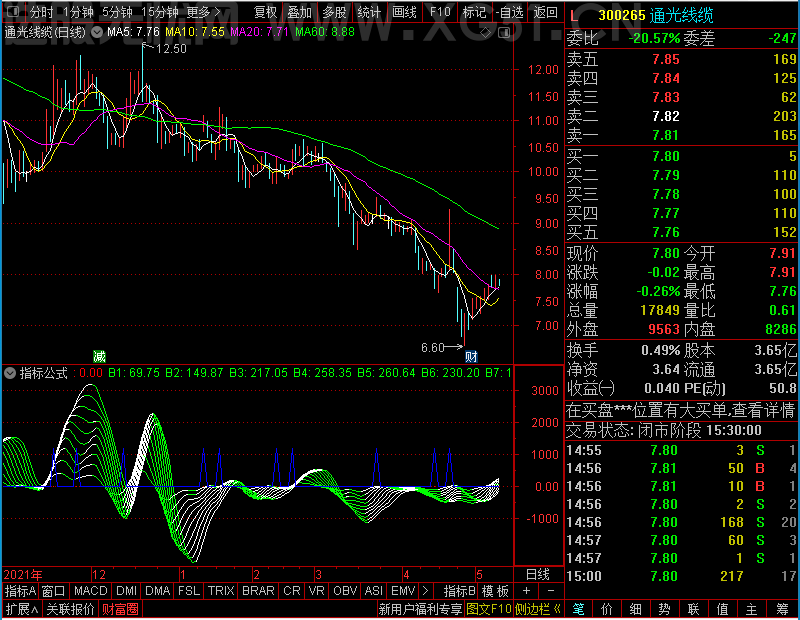Viewport: 800px width, 620px height.
Task: Open the 多股 multi-stock view
Action: (x=334, y=12)
